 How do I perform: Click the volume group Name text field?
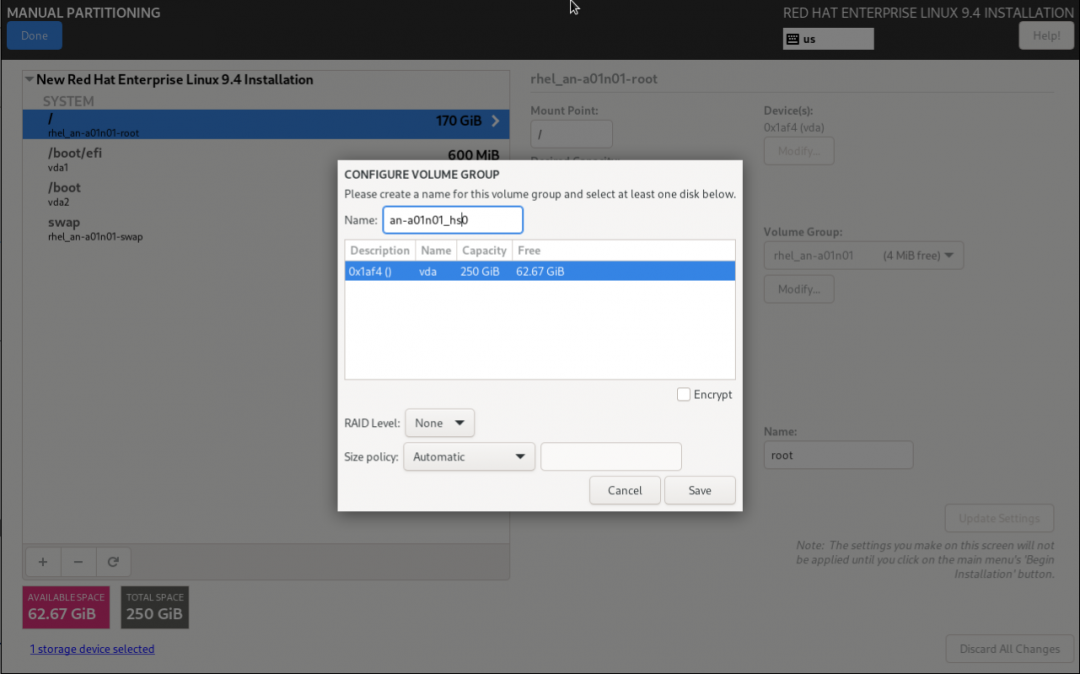(x=452, y=220)
